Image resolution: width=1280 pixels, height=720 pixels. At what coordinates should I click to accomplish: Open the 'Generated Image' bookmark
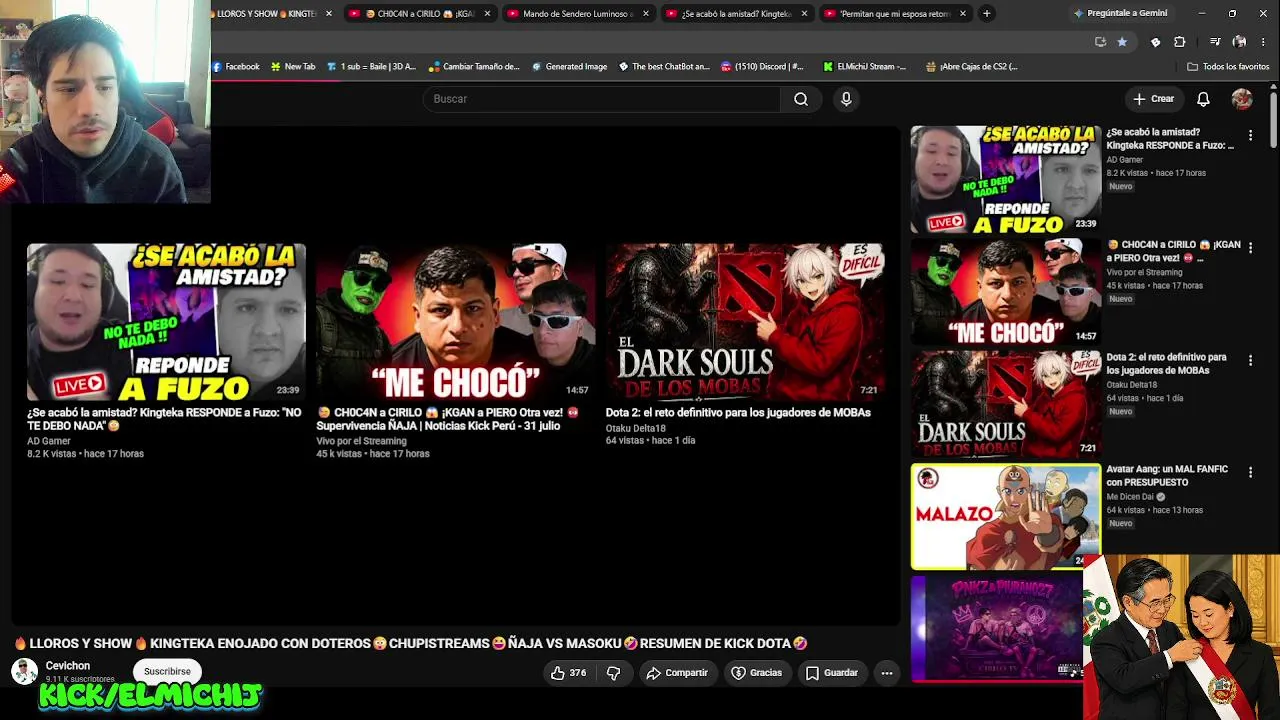point(569,67)
